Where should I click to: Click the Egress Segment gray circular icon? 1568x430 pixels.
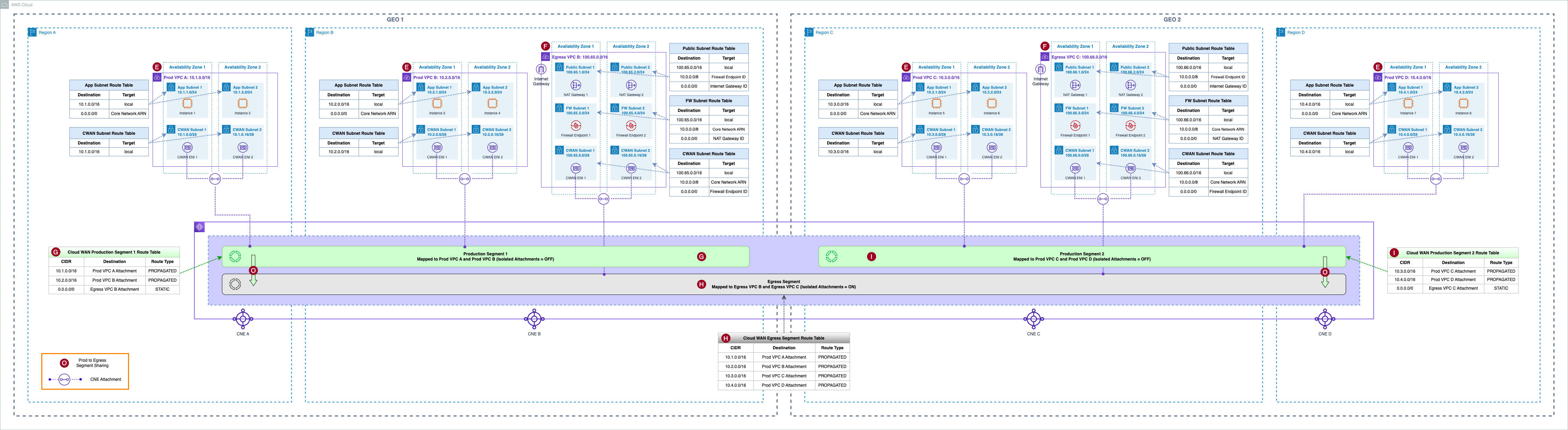pyautogui.click(x=235, y=284)
